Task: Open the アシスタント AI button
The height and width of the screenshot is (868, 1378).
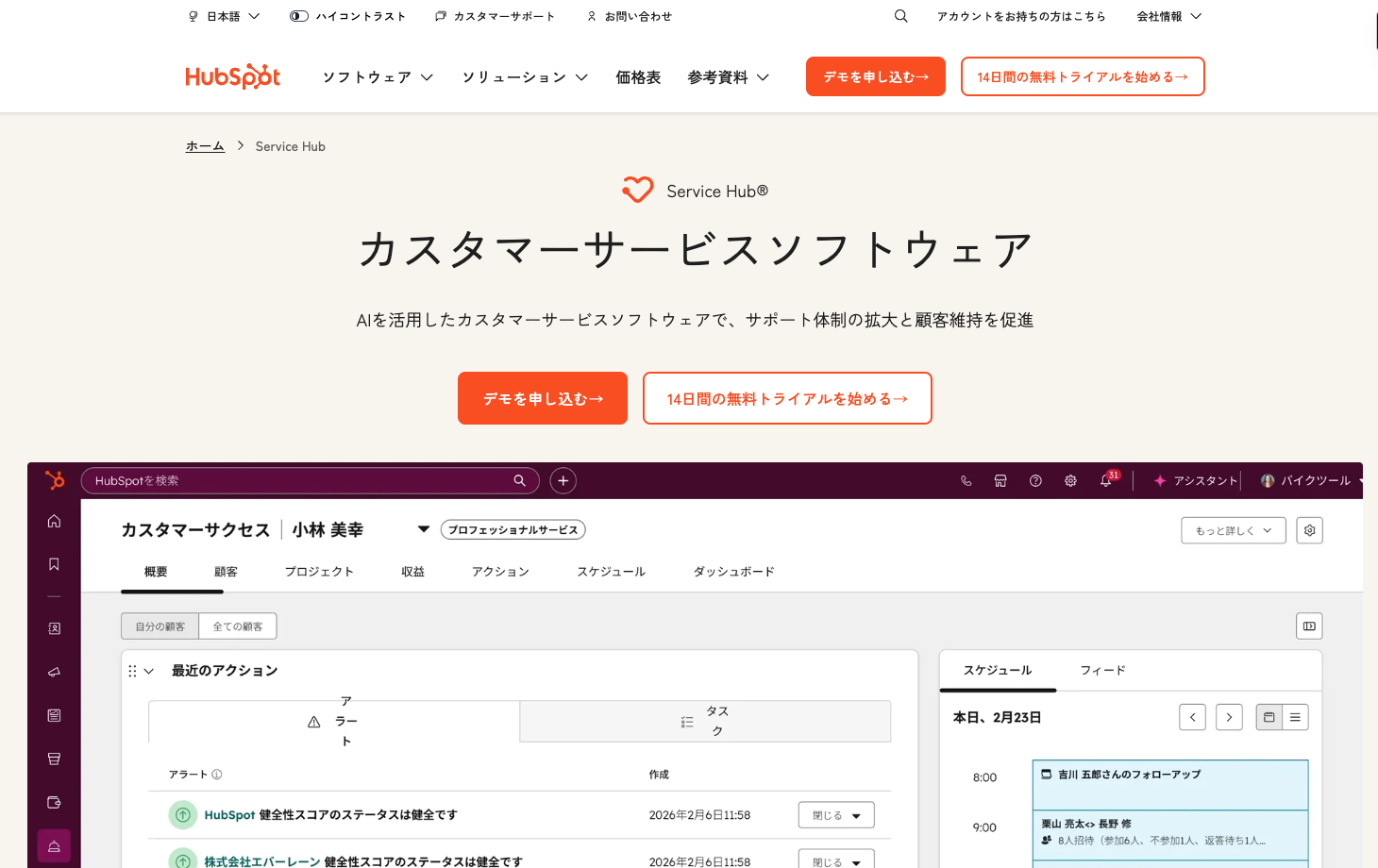Action: tap(1196, 481)
